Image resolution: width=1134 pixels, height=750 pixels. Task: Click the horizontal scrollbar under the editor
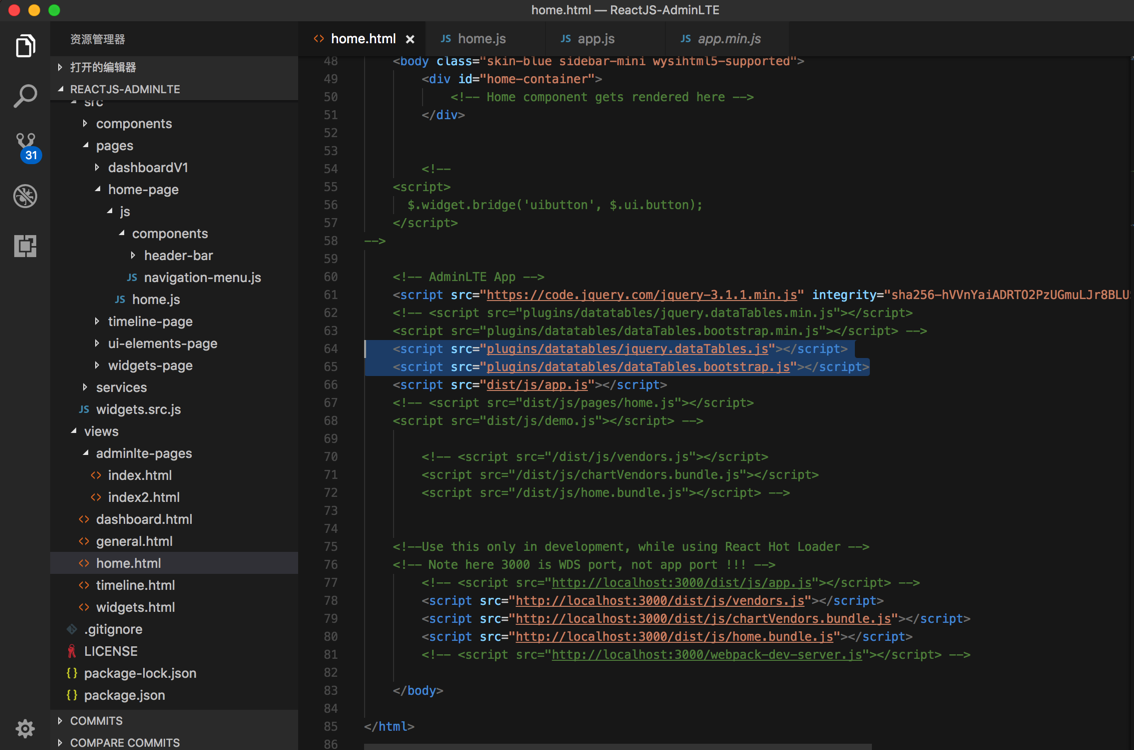click(617, 746)
